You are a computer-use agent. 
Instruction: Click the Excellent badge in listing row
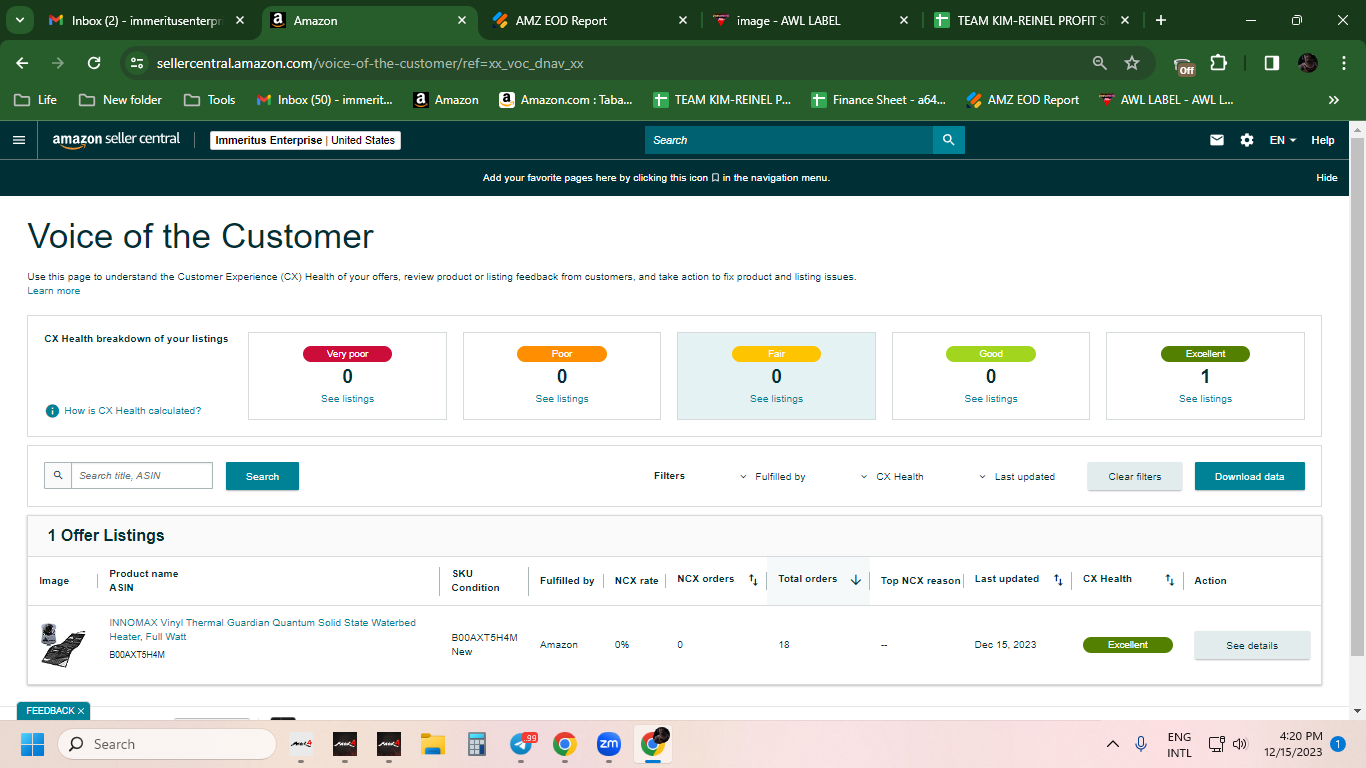pos(1128,645)
